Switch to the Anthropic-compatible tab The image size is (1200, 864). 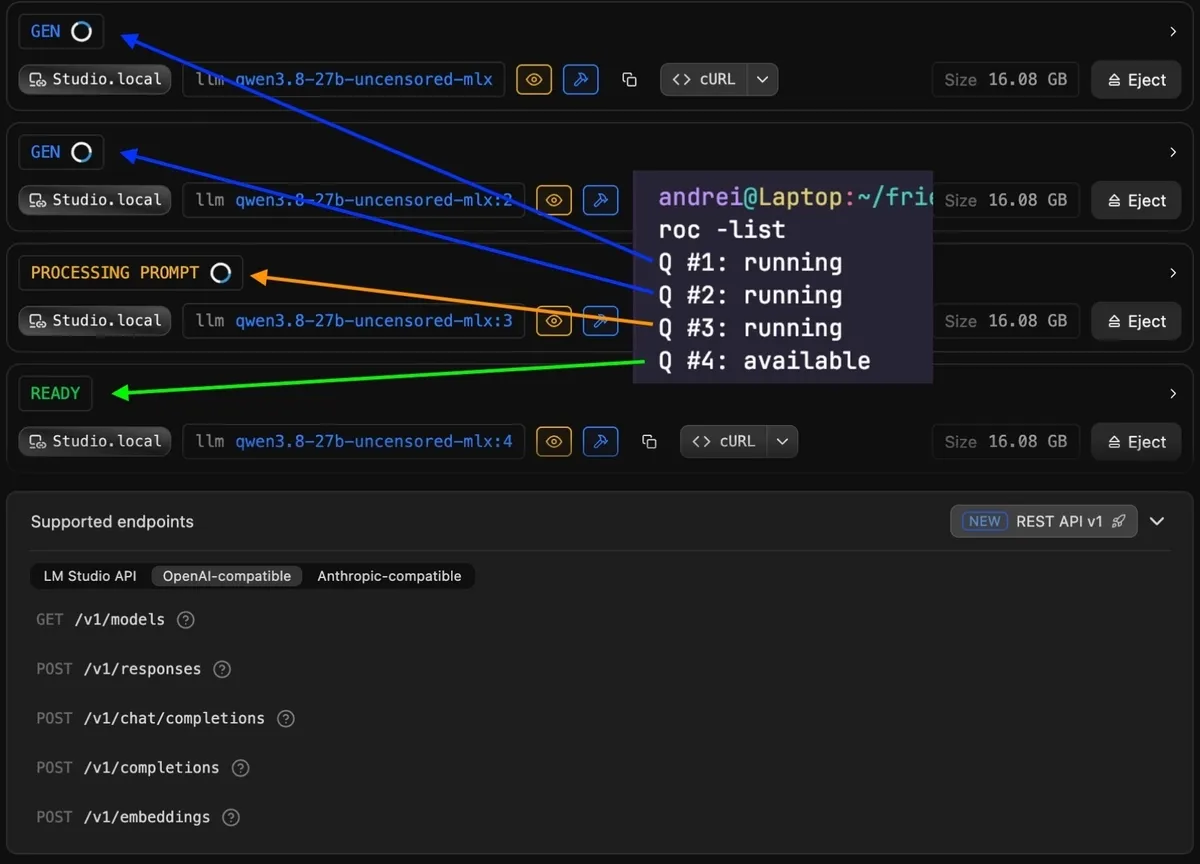[389, 576]
